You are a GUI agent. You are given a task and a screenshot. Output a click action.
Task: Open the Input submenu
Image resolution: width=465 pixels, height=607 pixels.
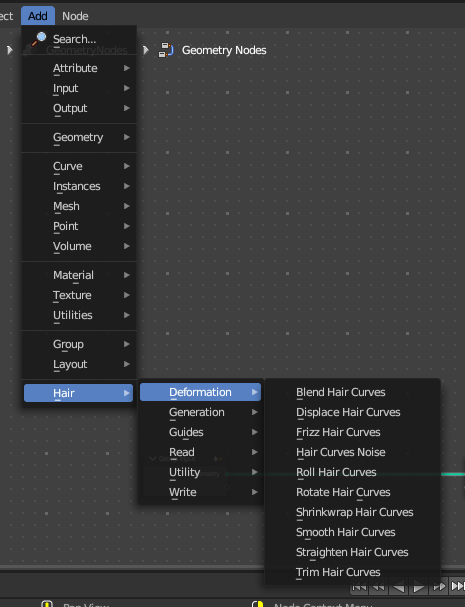pyautogui.click(x=79, y=88)
